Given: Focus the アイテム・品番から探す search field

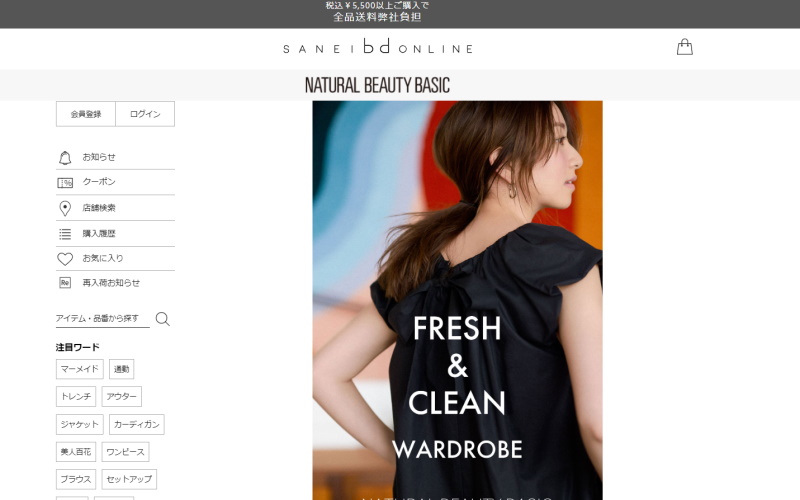Looking at the screenshot, I should click(x=102, y=318).
